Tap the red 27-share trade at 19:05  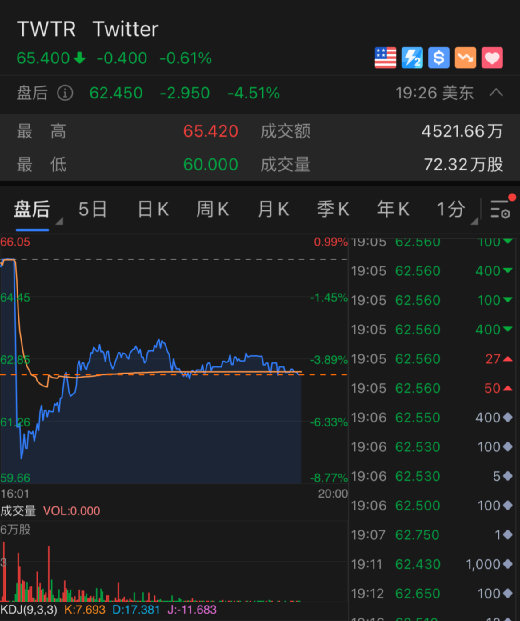coord(432,359)
